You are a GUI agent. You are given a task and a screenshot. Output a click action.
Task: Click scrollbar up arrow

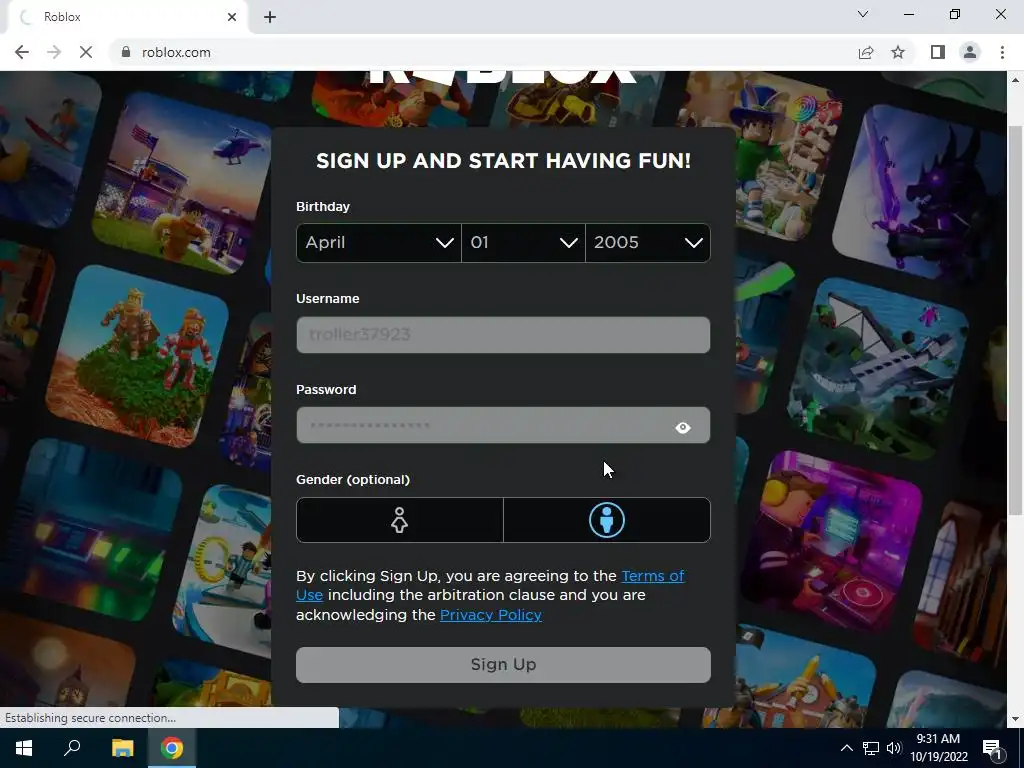[1015, 80]
